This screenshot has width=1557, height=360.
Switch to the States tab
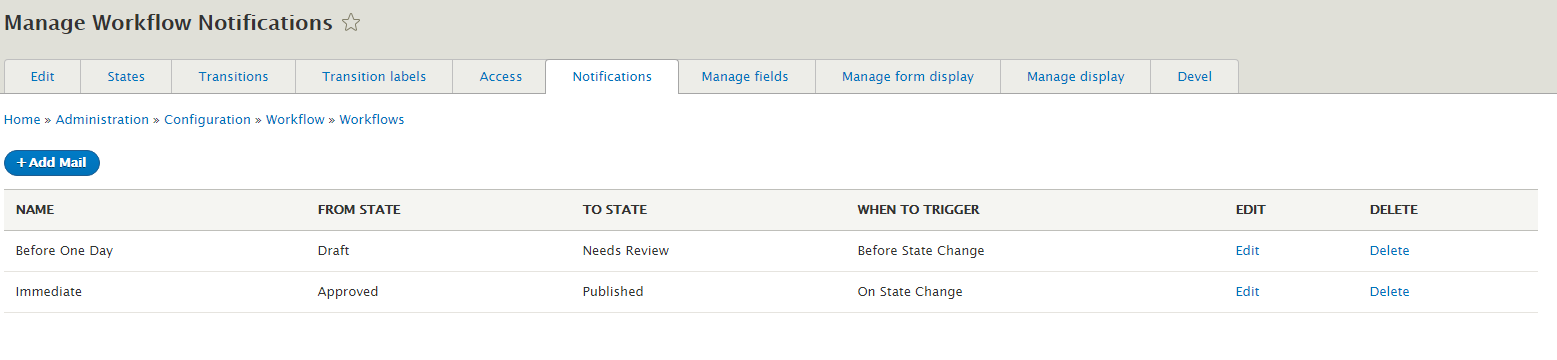[126, 77]
